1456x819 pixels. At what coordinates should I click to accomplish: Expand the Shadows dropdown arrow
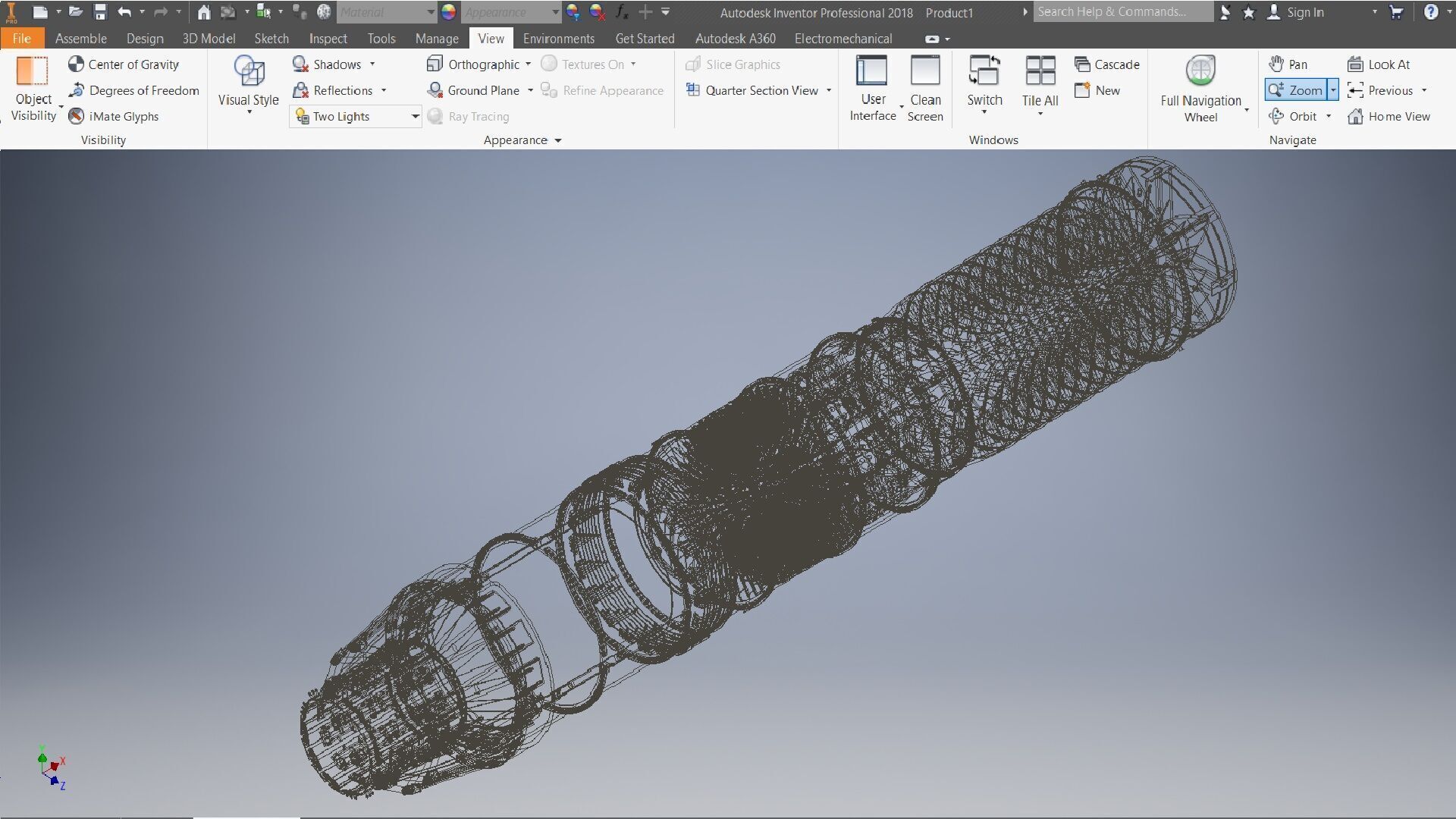click(x=372, y=64)
